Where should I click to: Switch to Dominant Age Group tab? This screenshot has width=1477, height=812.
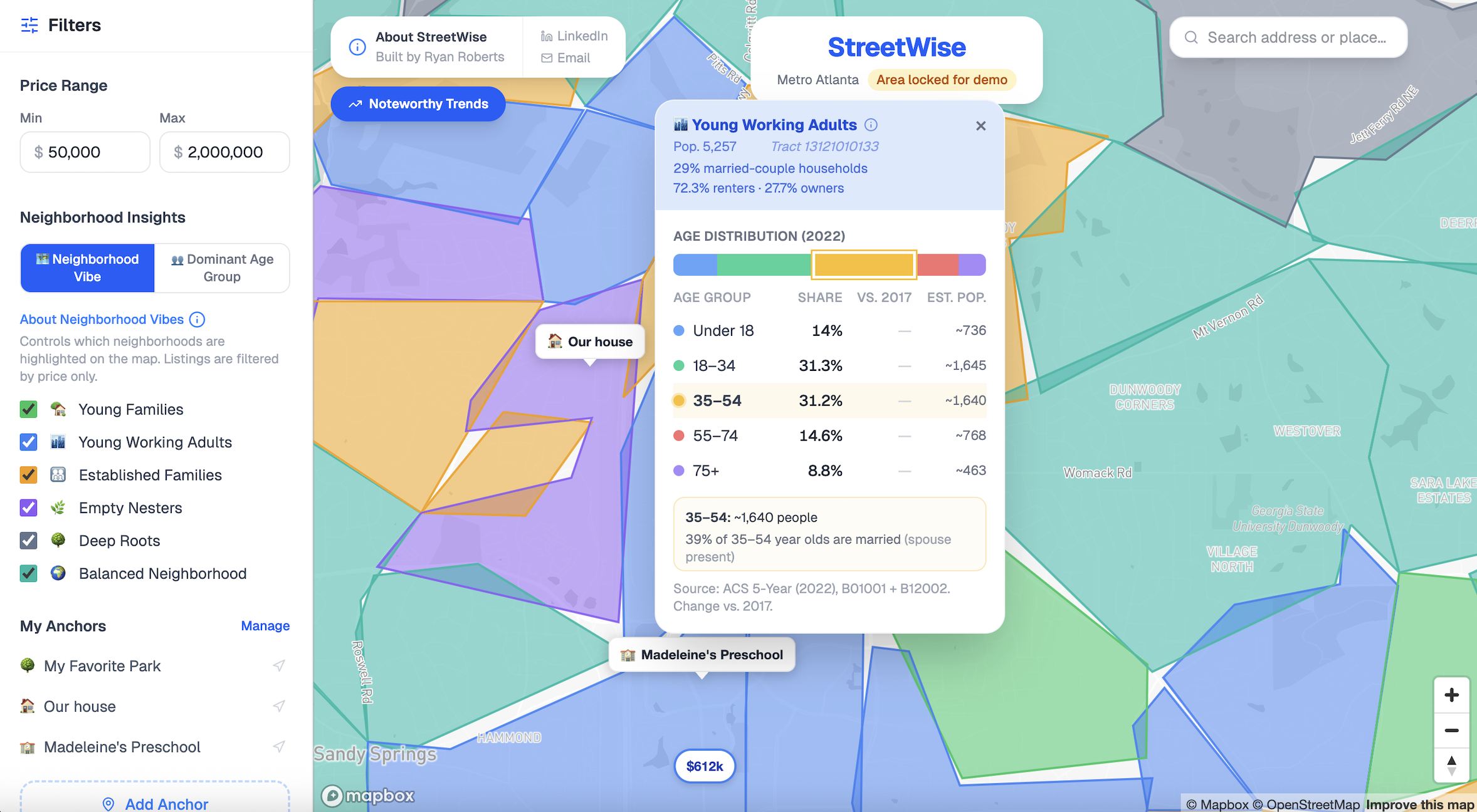222,268
